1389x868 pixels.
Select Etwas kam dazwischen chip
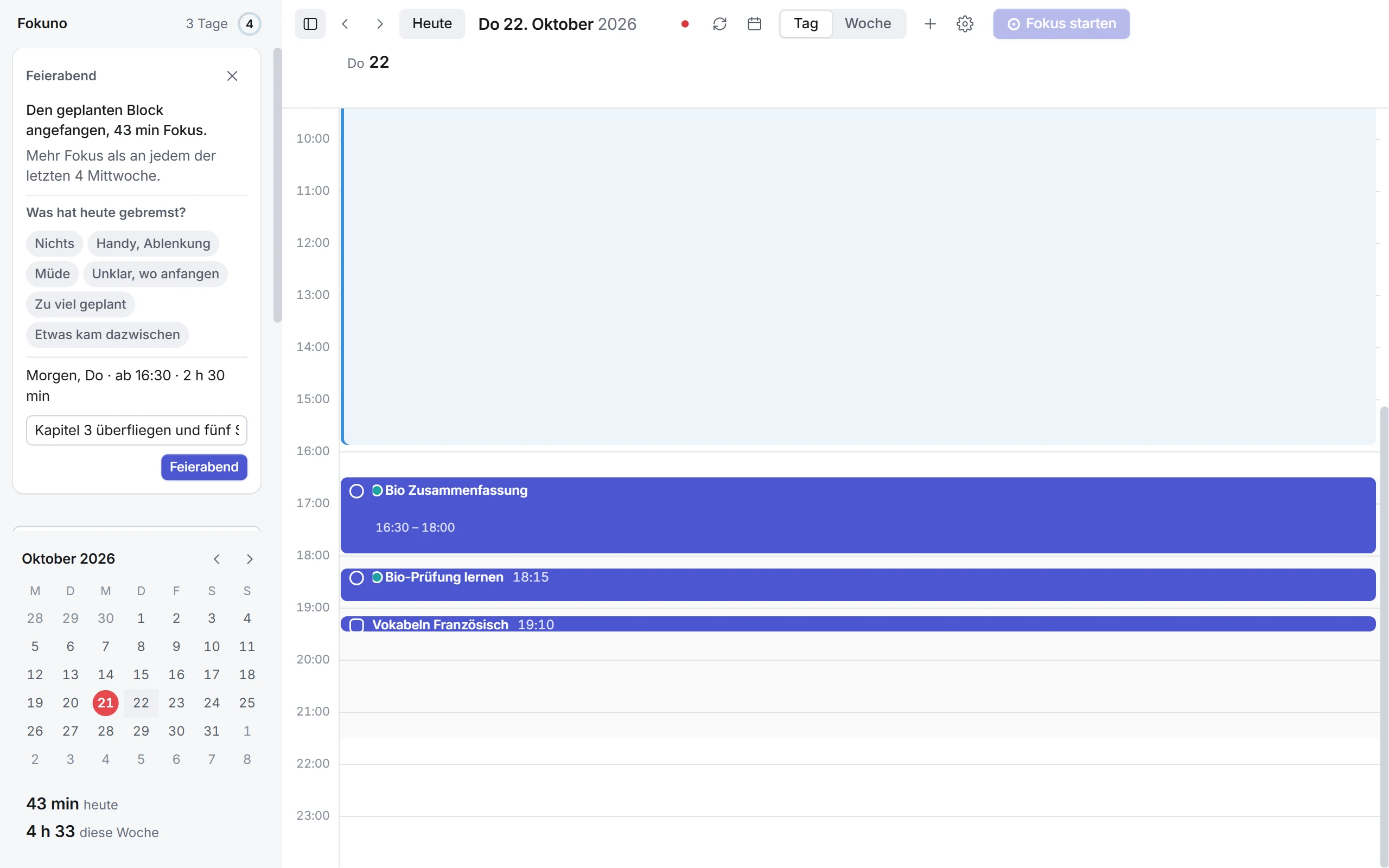(107, 335)
